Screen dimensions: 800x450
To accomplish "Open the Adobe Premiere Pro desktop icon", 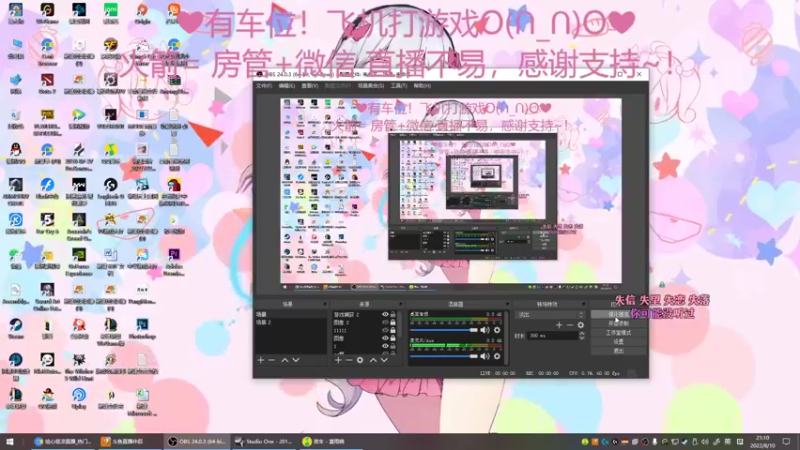I will point(174,259).
